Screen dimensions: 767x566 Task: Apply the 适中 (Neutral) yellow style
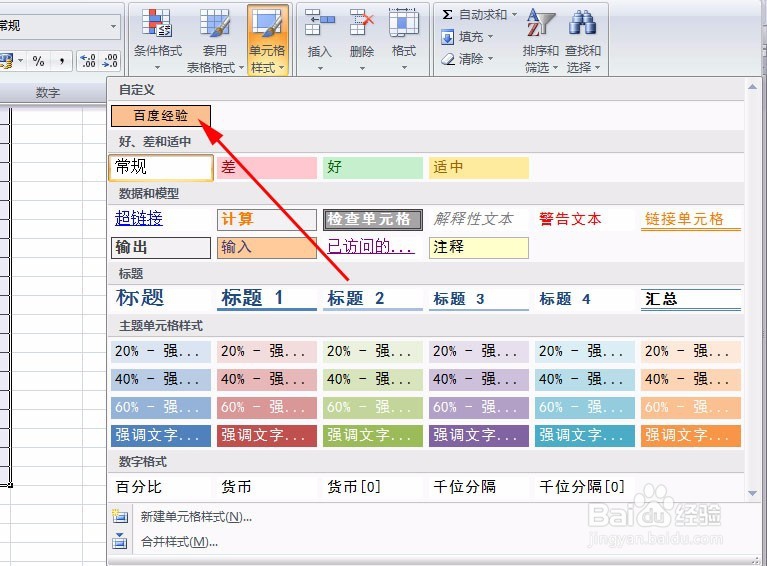[479, 167]
